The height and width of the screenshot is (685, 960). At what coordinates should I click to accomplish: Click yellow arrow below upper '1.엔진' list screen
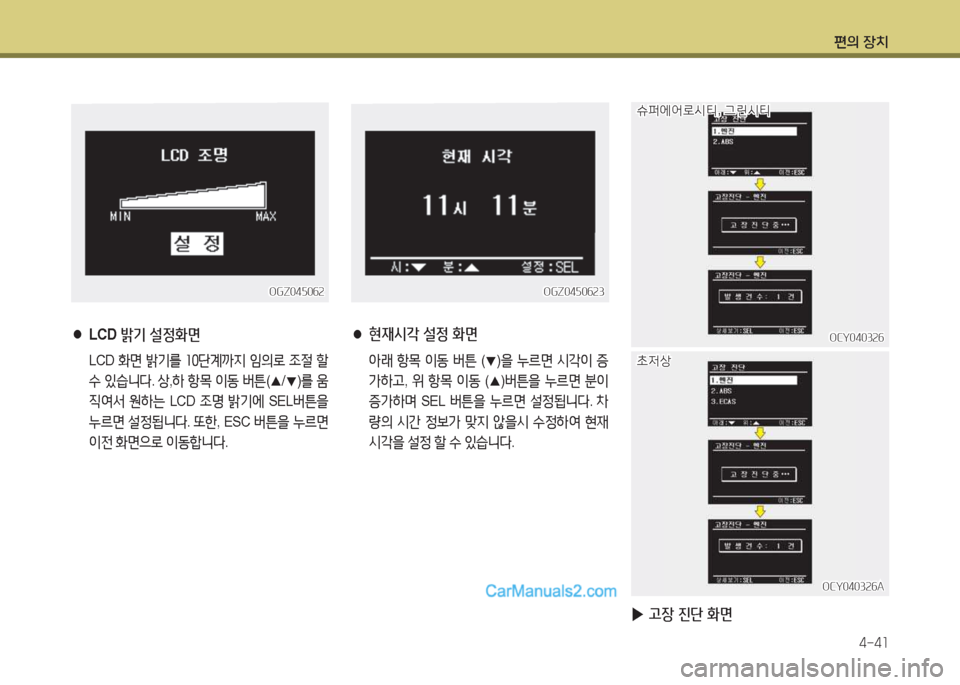pos(760,184)
